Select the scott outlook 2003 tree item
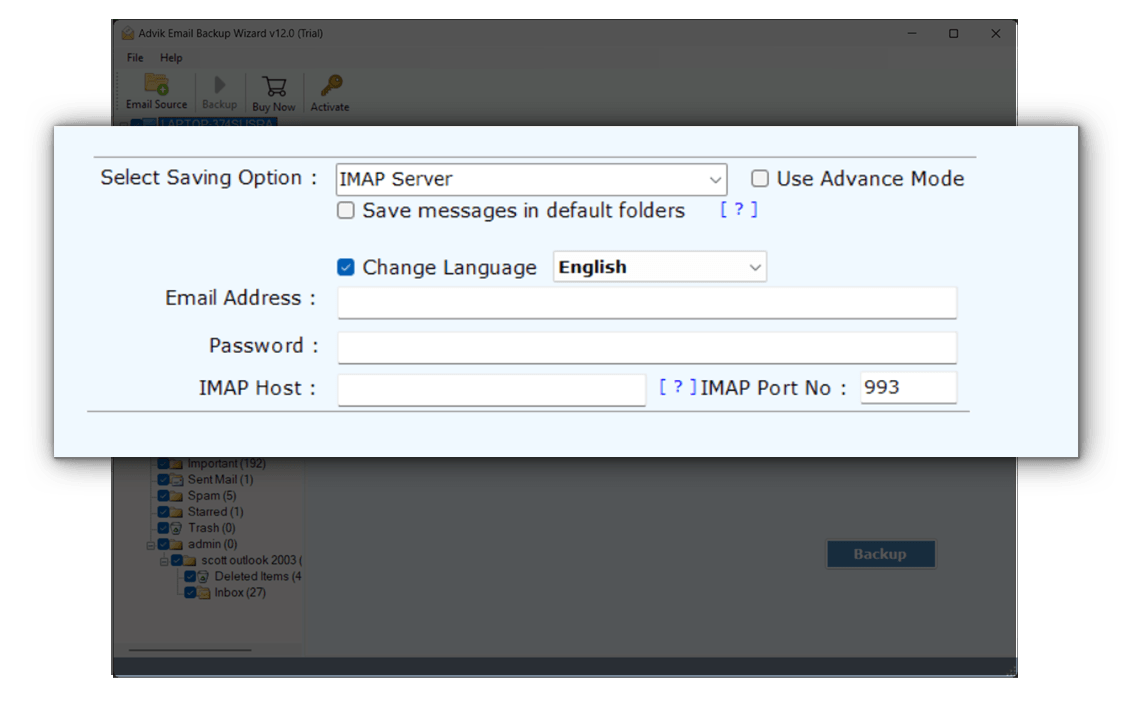 click(x=251, y=561)
